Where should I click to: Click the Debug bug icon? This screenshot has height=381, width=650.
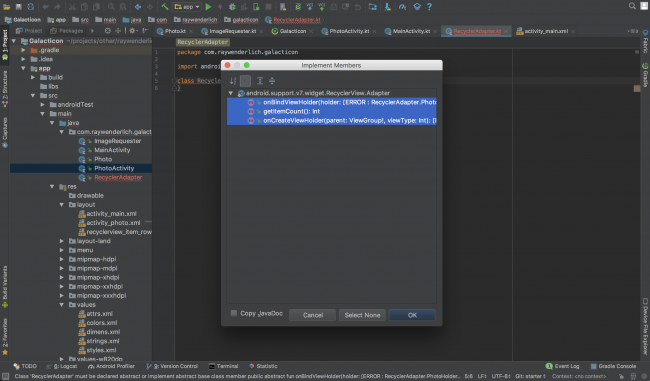(232, 7)
